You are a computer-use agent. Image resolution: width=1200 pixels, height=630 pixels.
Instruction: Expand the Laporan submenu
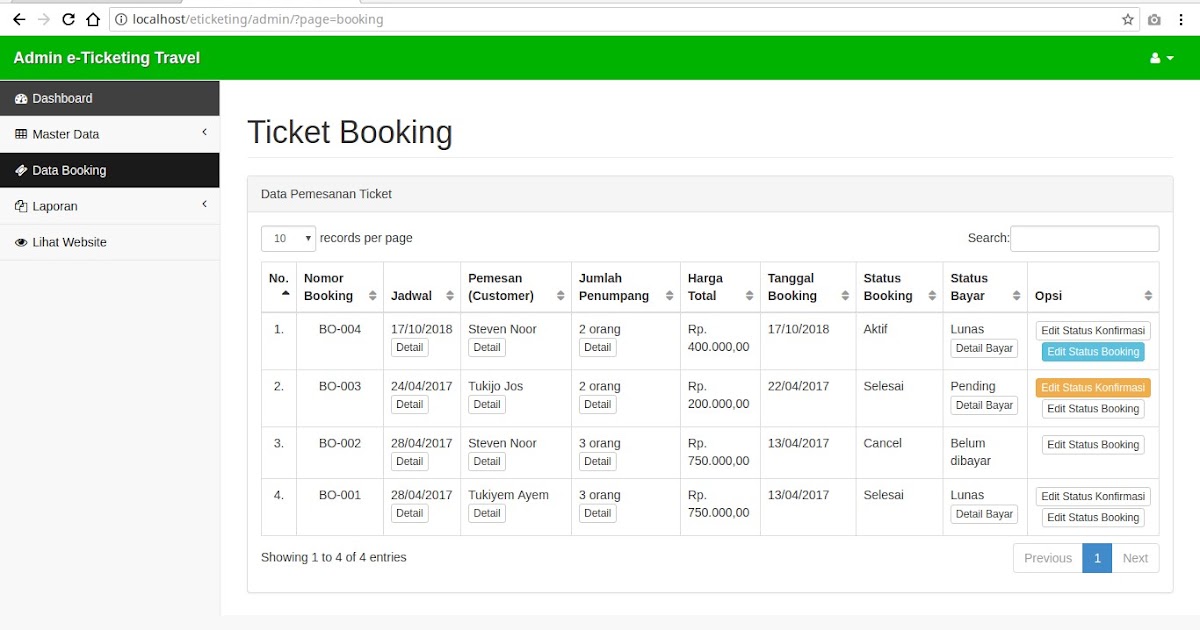point(110,206)
